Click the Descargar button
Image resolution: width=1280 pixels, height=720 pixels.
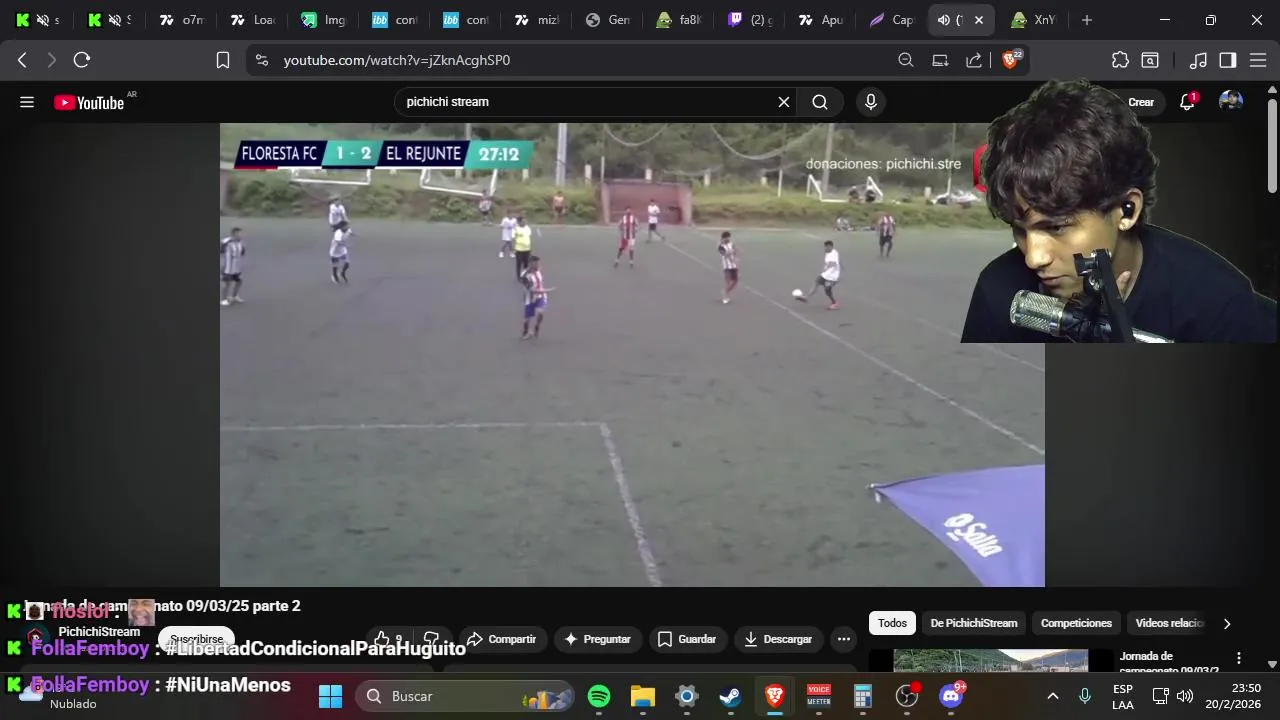click(779, 639)
